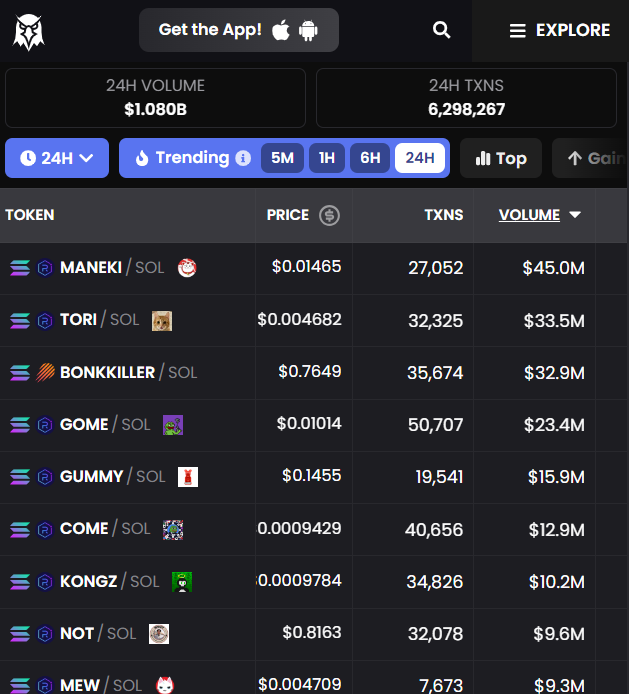Click GOME transactions 50,707
629x694 pixels.
point(436,425)
